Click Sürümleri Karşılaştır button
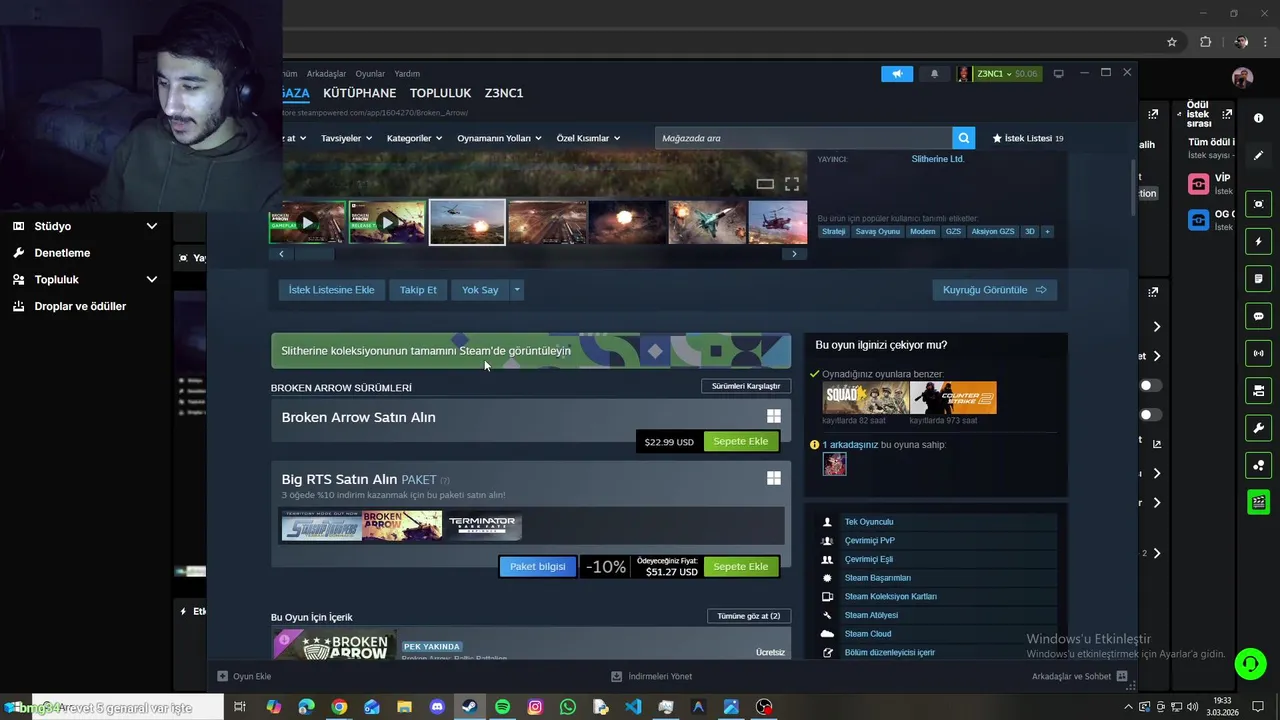Viewport: 1280px width, 720px height. [x=746, y=386]
